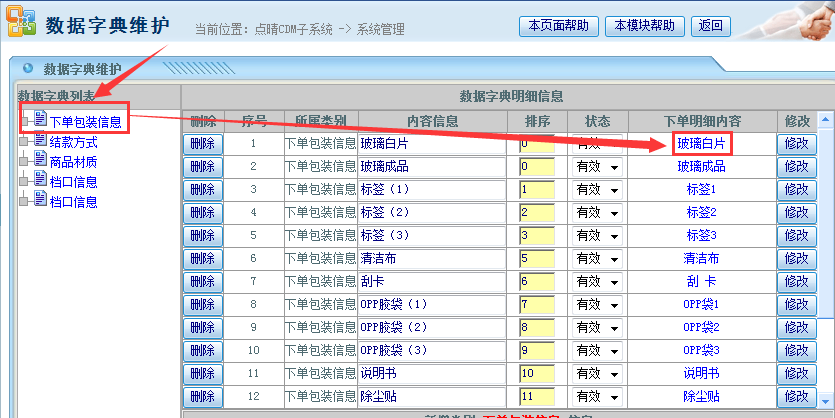Open status dropdown for row 2 玻璃成品
The image size is (835, 418).
597,167
